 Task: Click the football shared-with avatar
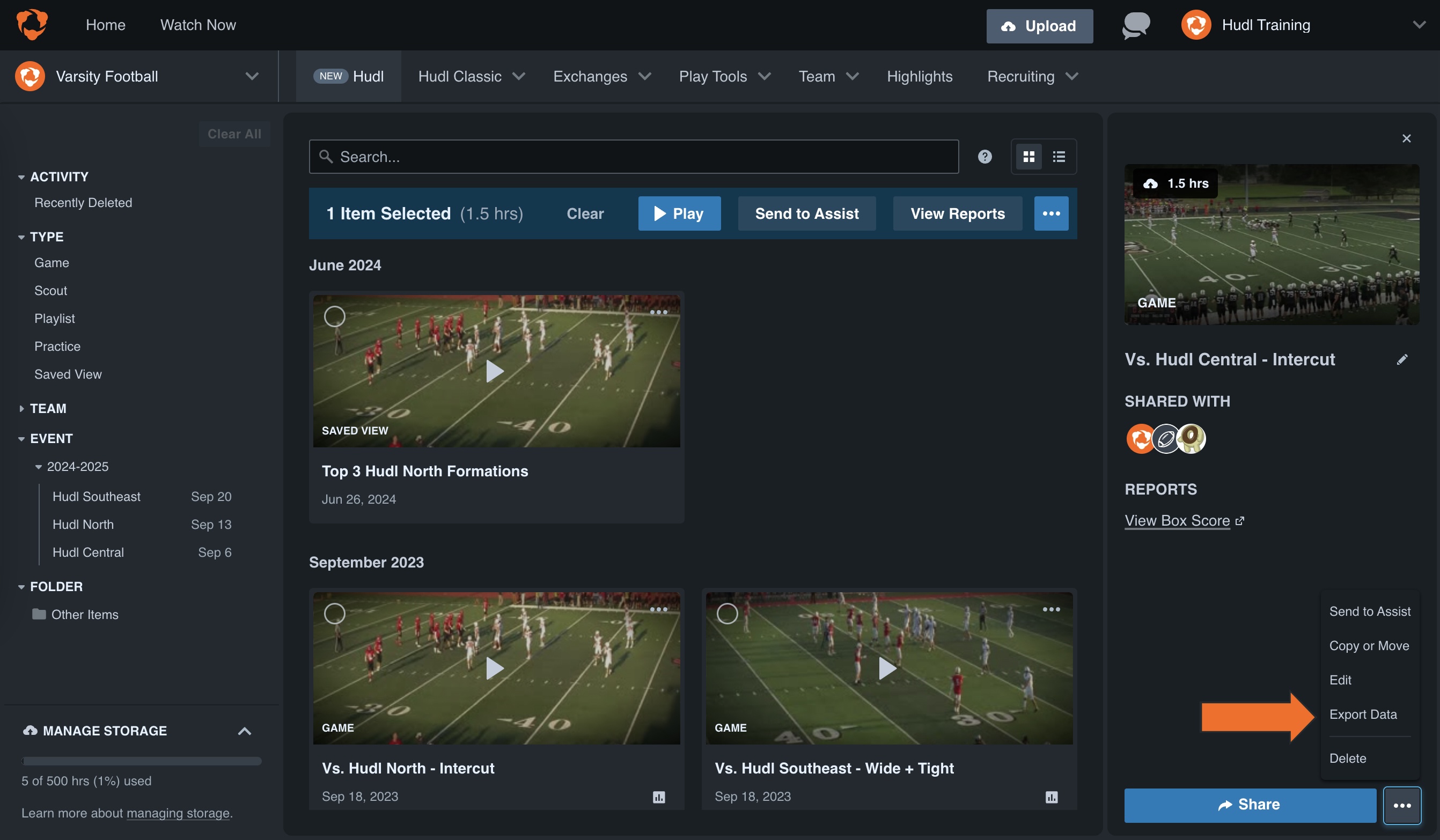click(1166, 439)
